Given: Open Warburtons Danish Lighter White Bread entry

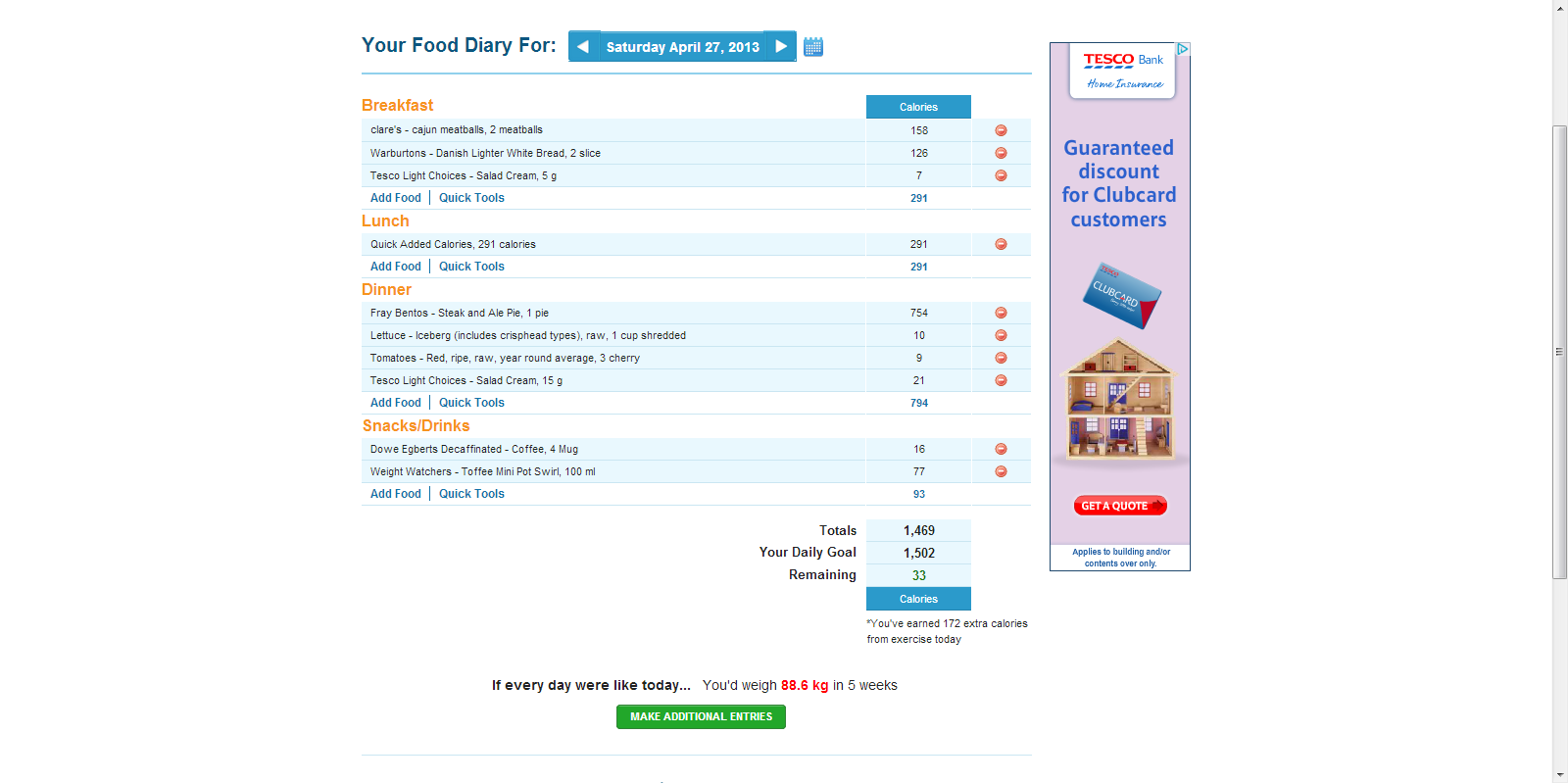Looking at the screenshot, I should pos(485,153).
